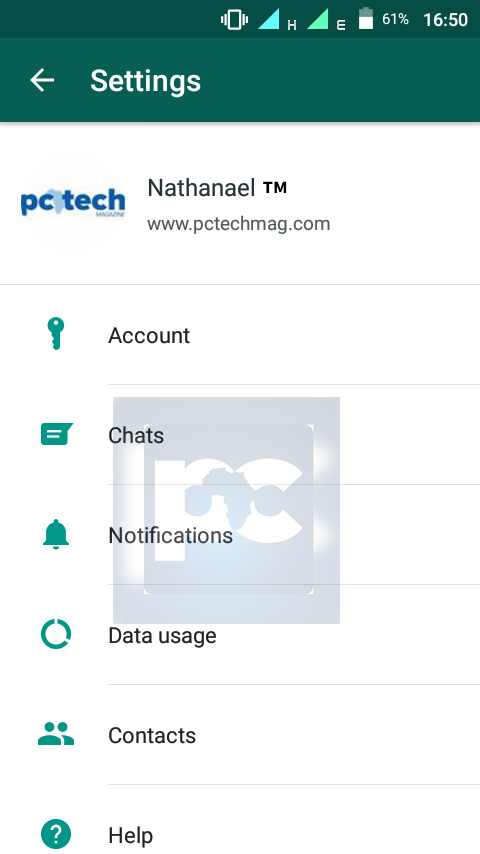Image resolution: width=480 pixels, height=854 pixels.
Task: Open Data usage settings
Action: 240,635
